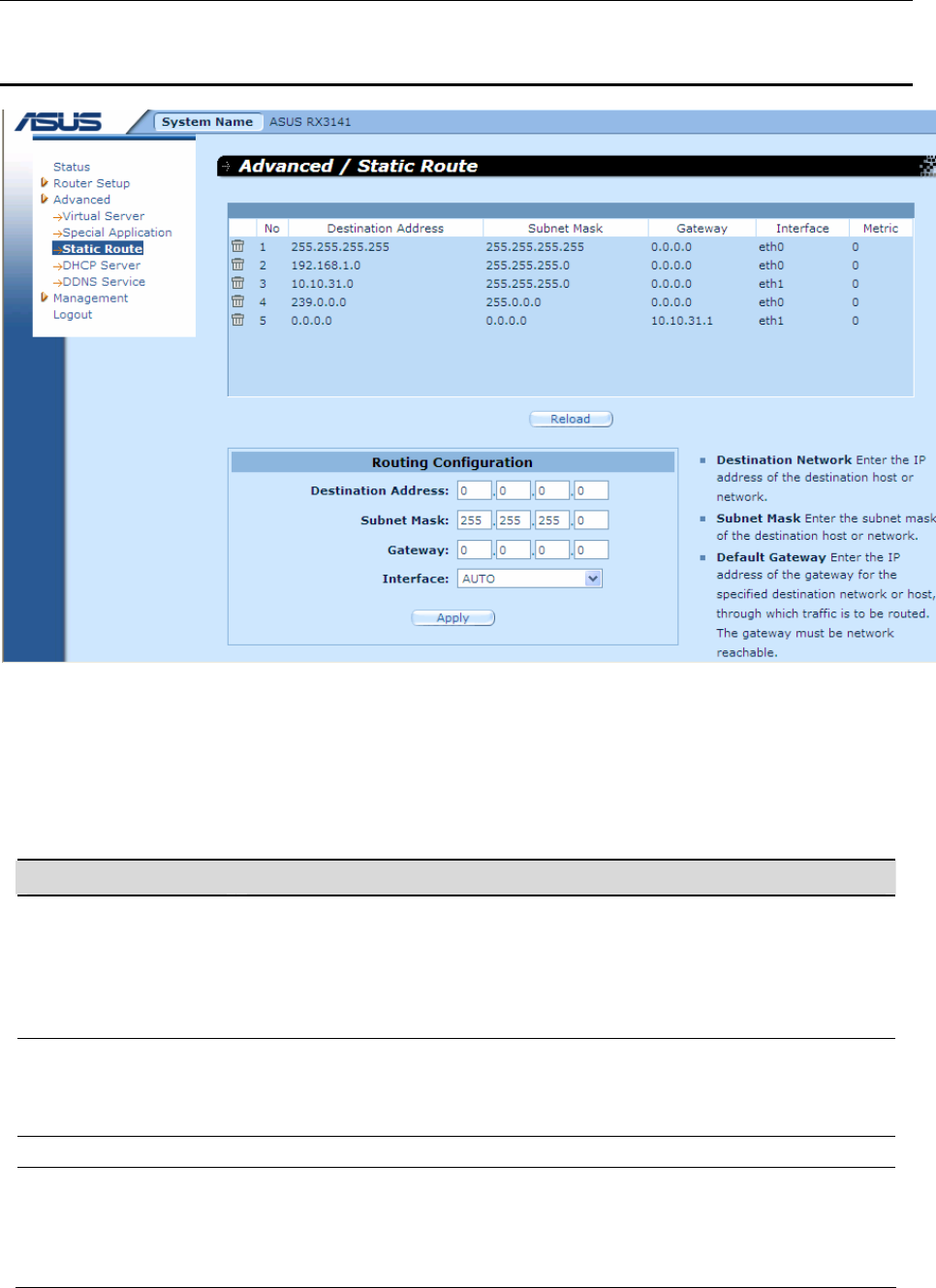Click gateway value 10.10.31.1
Image resolution: width=936 pixels, height=1288 pixels.
pyautogui.click(x=682, y=321)
